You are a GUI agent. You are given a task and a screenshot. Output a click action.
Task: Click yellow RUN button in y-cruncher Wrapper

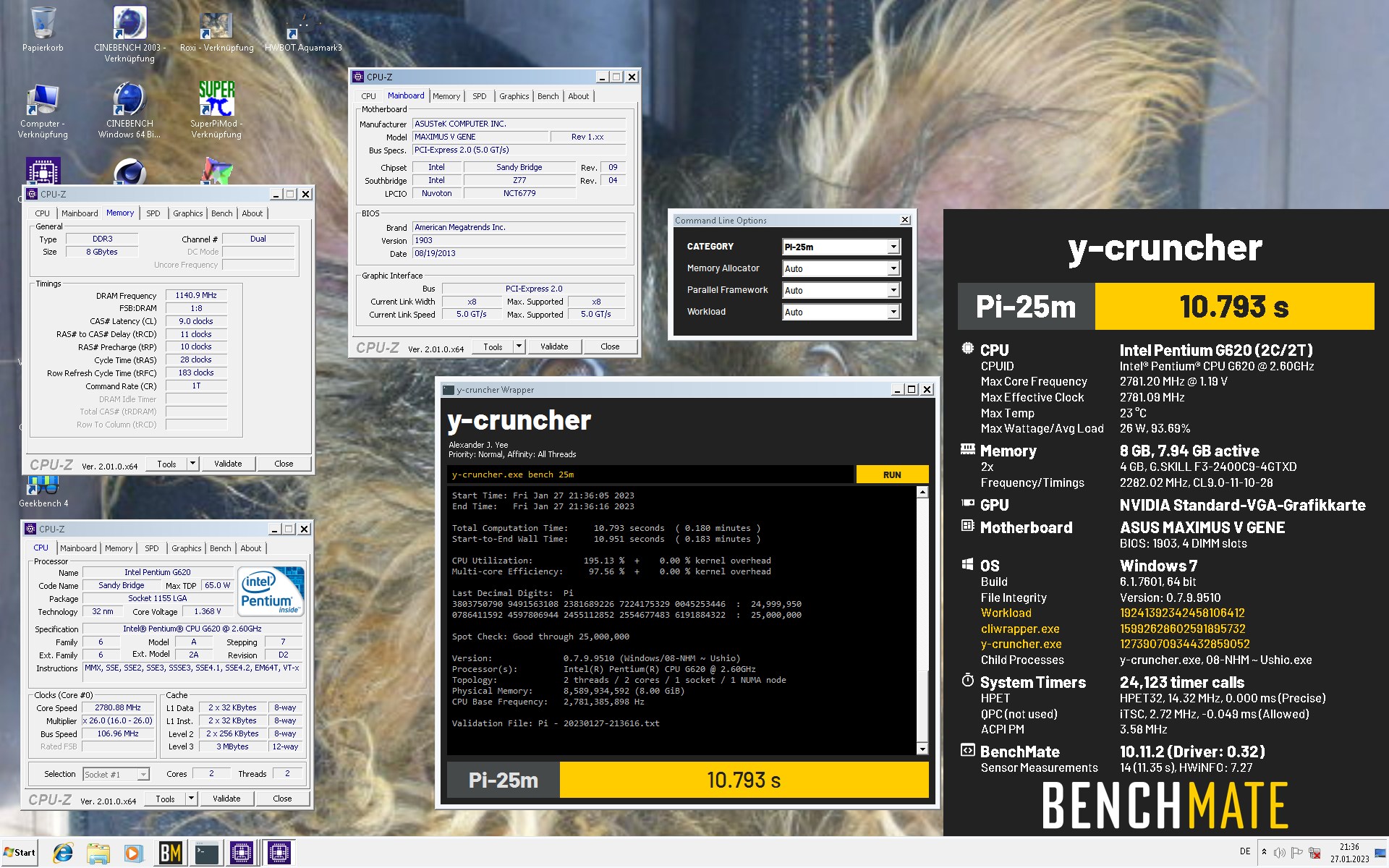[x=892, y=475]
